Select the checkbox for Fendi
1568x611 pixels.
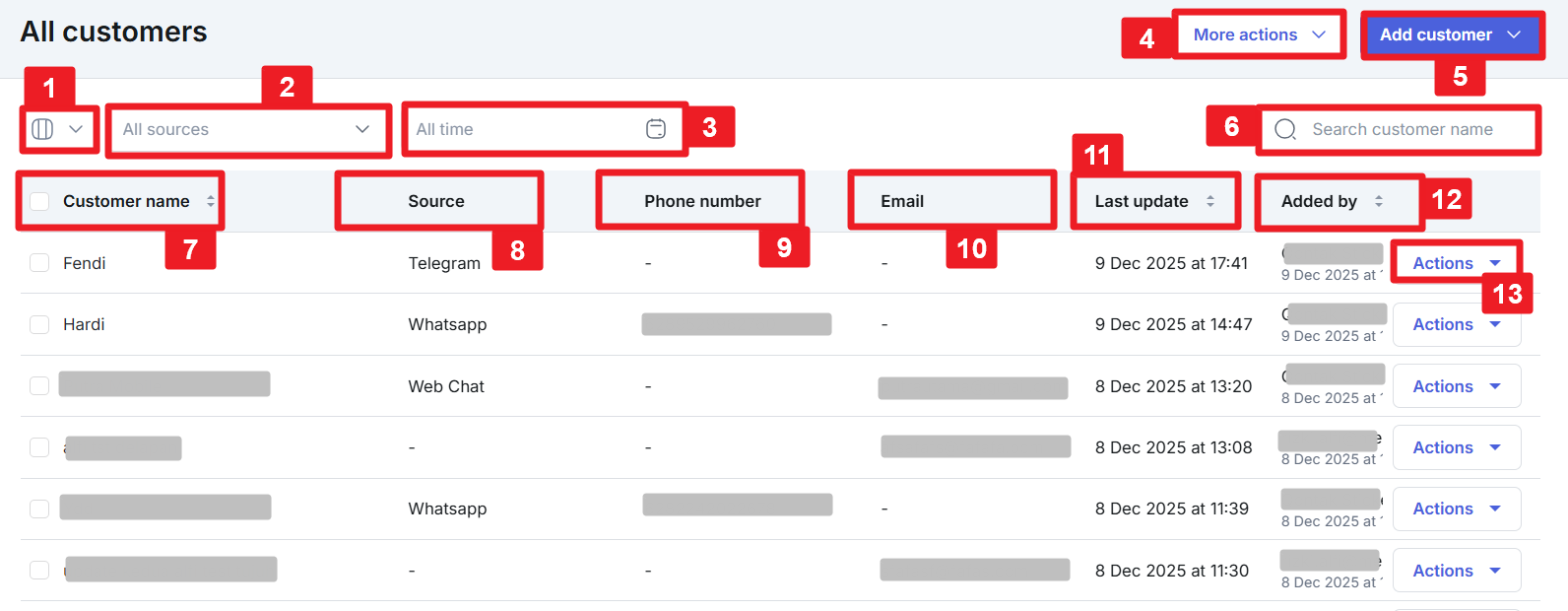coord(39,263)
